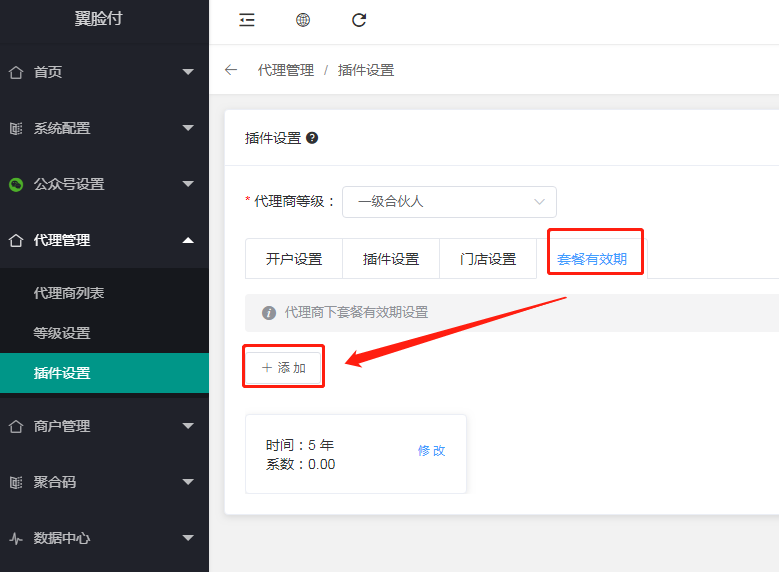Click 修改 on the 5 年 card
This screenshot has height=572, width=779.
[x=431, y=451]
